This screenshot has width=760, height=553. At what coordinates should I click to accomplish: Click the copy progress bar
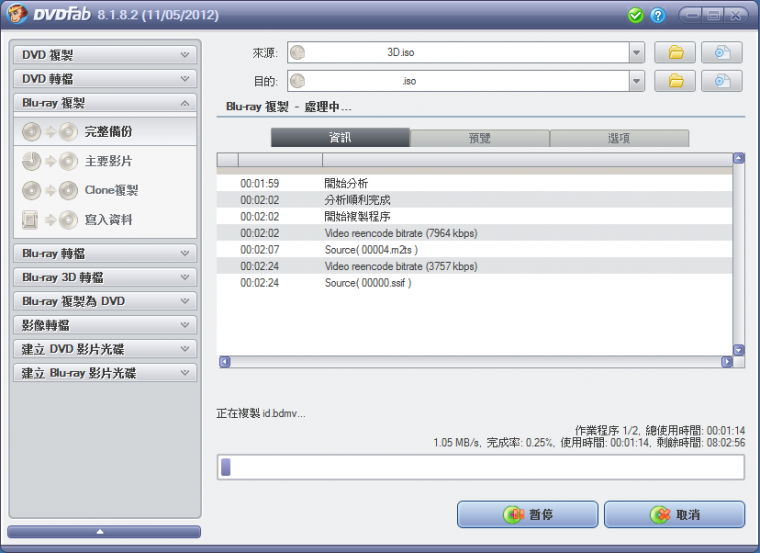[481, 467]
